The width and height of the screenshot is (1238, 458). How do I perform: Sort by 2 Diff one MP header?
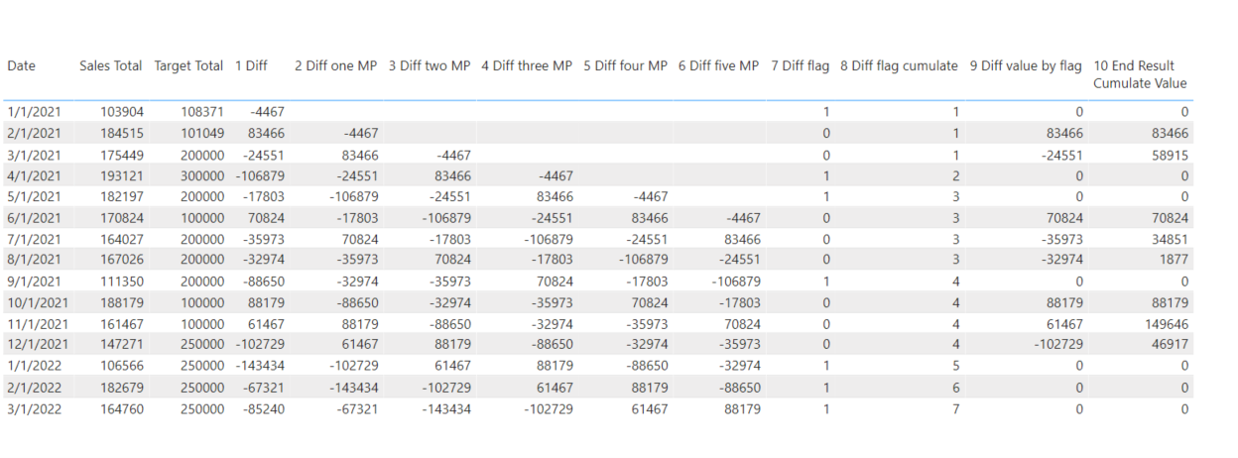pyautogui.click(x=335, y=66)
